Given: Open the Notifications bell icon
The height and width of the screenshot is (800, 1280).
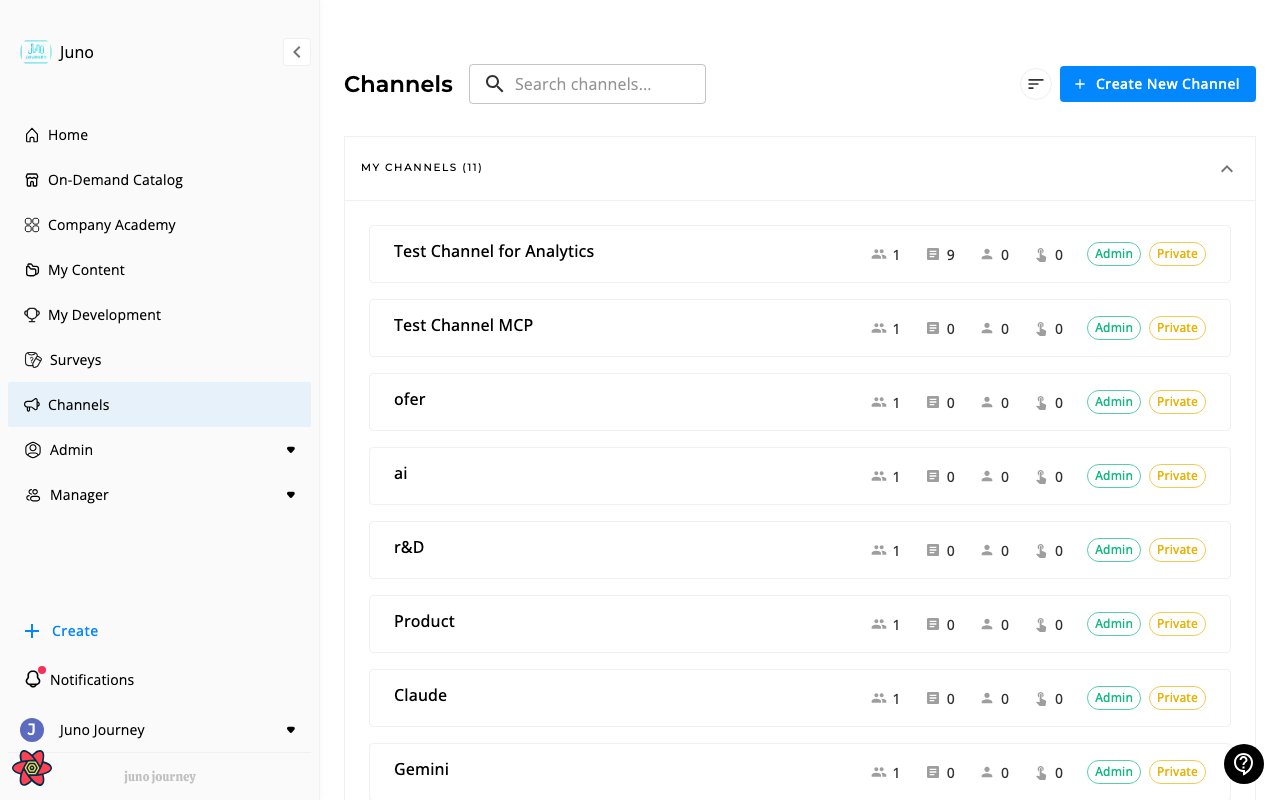Looking at the screenshot, I should (33, 680).
